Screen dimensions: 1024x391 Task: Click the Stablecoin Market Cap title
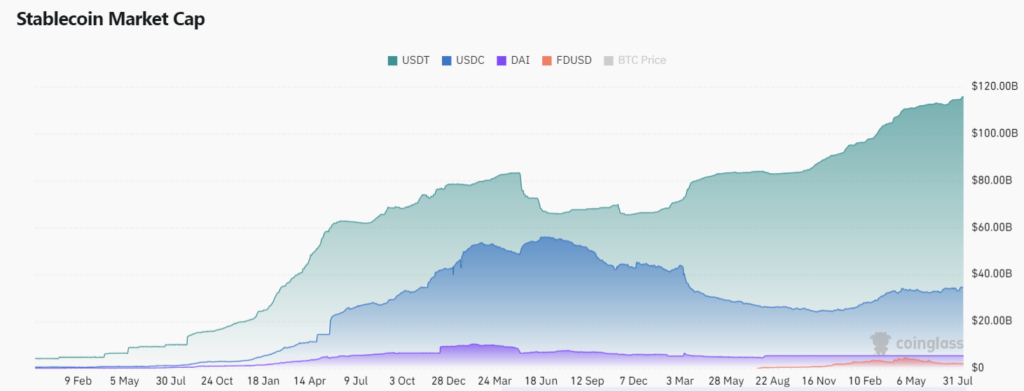point(110,20)
